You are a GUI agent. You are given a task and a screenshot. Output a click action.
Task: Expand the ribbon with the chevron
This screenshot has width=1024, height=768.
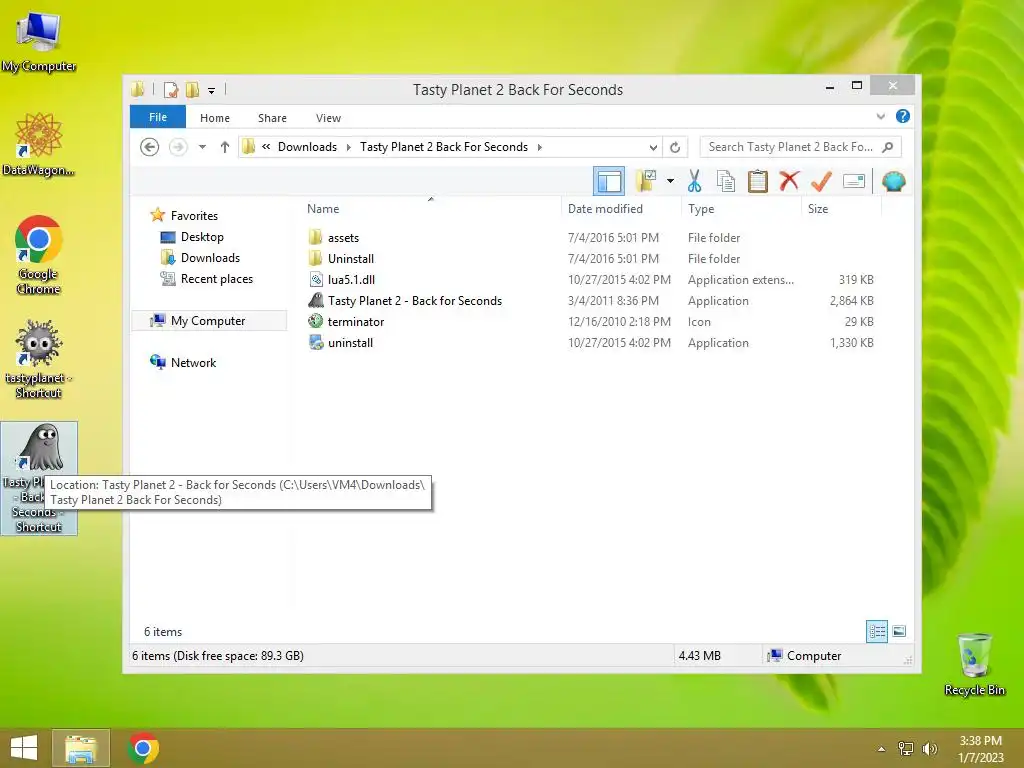881,116
